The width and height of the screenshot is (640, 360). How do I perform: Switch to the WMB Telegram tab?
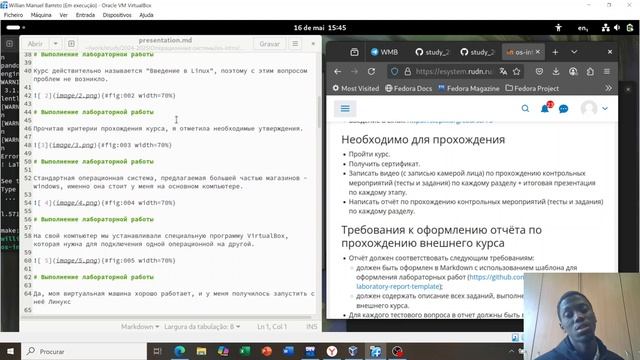coord(384,52)
